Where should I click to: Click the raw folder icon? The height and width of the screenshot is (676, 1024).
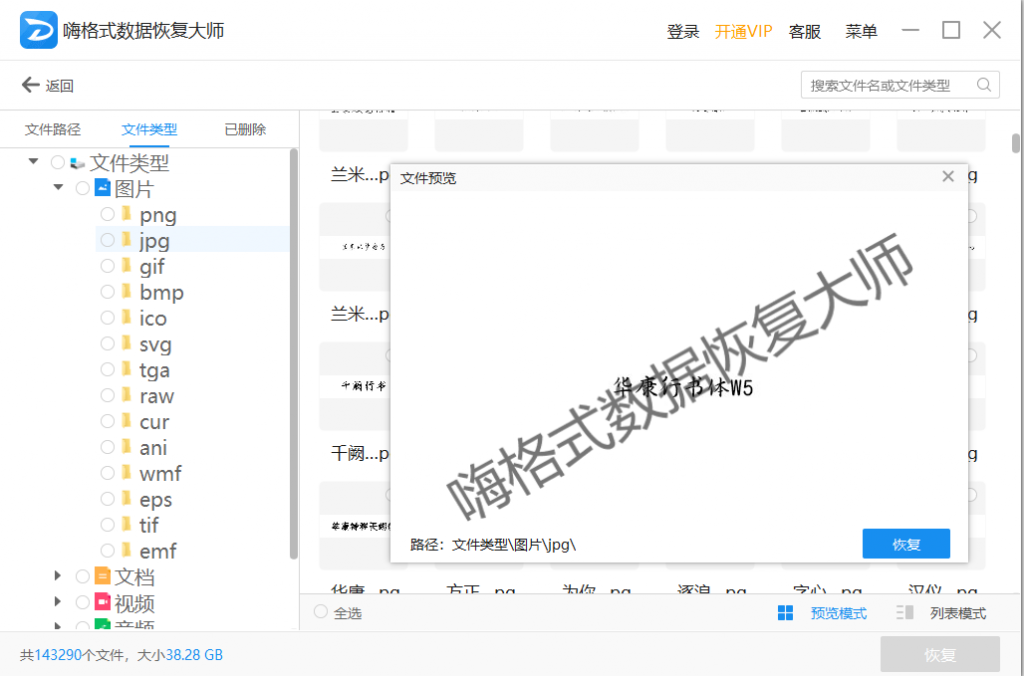tap(127, 395)
